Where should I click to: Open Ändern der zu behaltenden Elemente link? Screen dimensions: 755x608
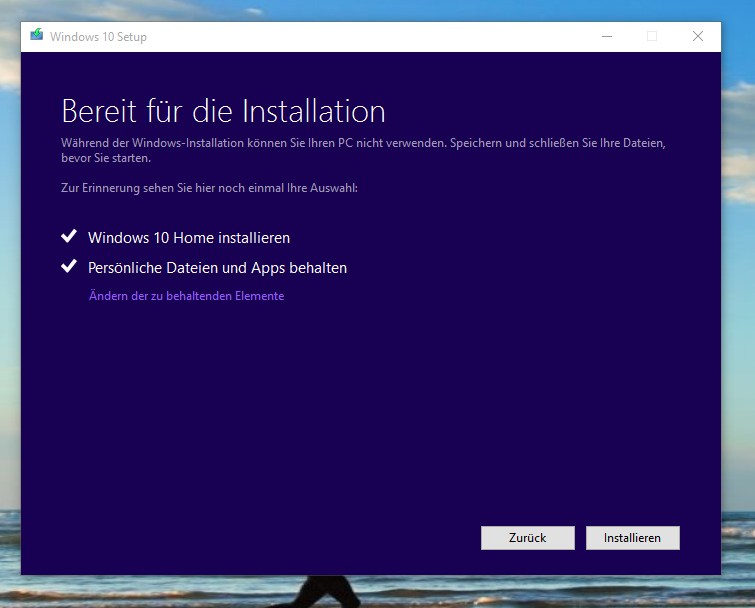tap(186, 296)
